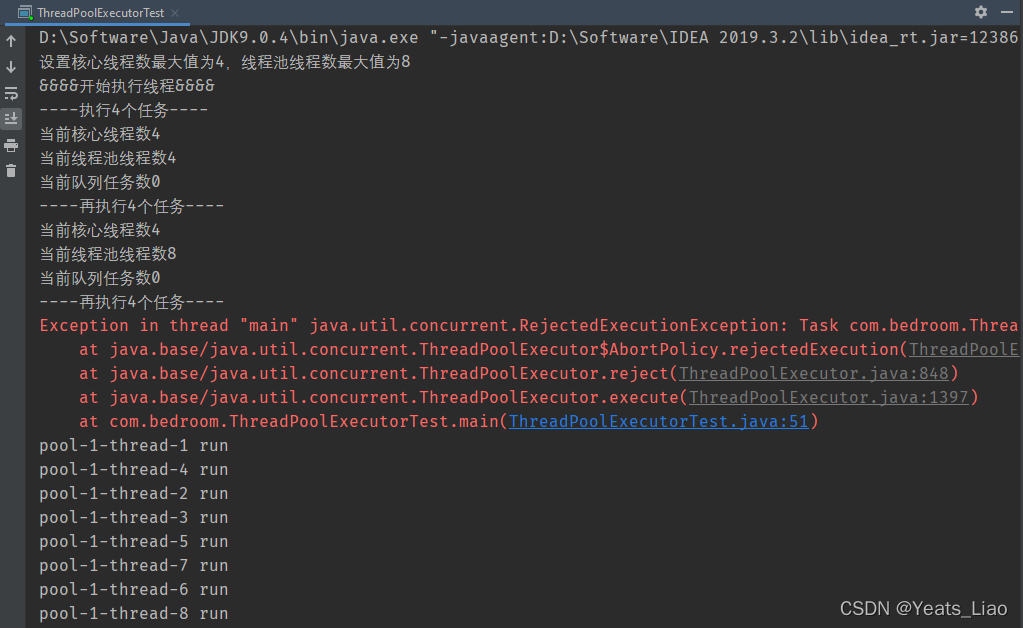
Task: Toggle scroll to end of console
Action: [x=11, y=119]
